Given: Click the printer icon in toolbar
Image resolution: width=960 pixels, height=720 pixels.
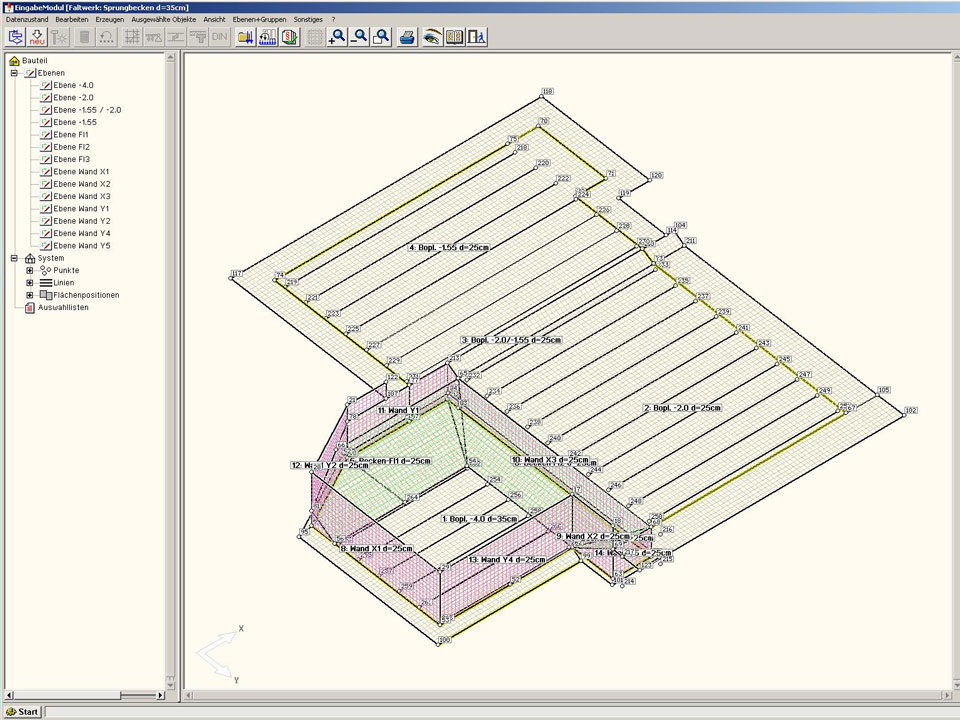Looking at the screenshot, I should [x=407, y=37].
